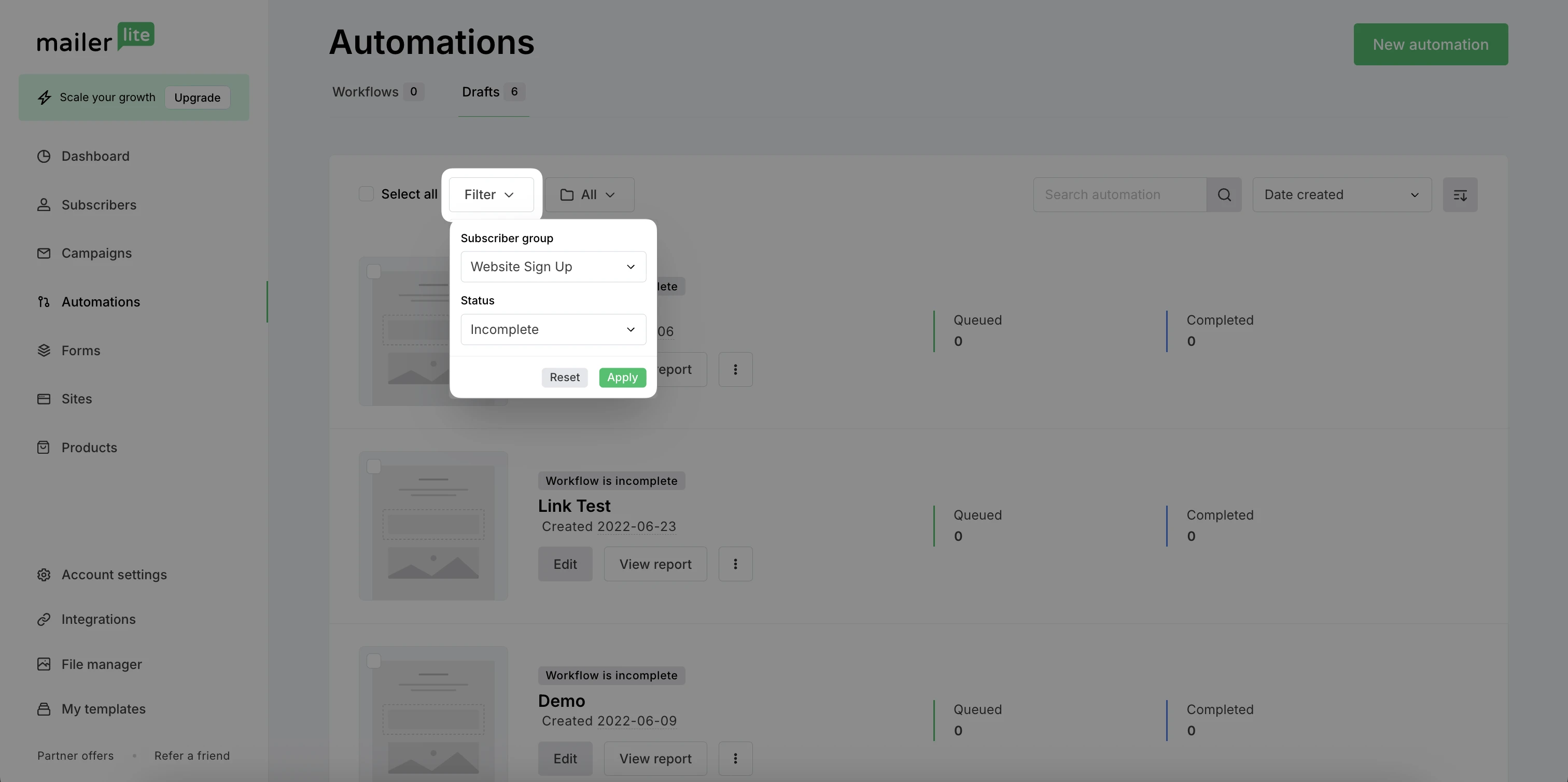Image resolution: width=1568 pixels, height=782 pixels.
Task: Click the search magnifier button
Action: (x=1224, y=195)
